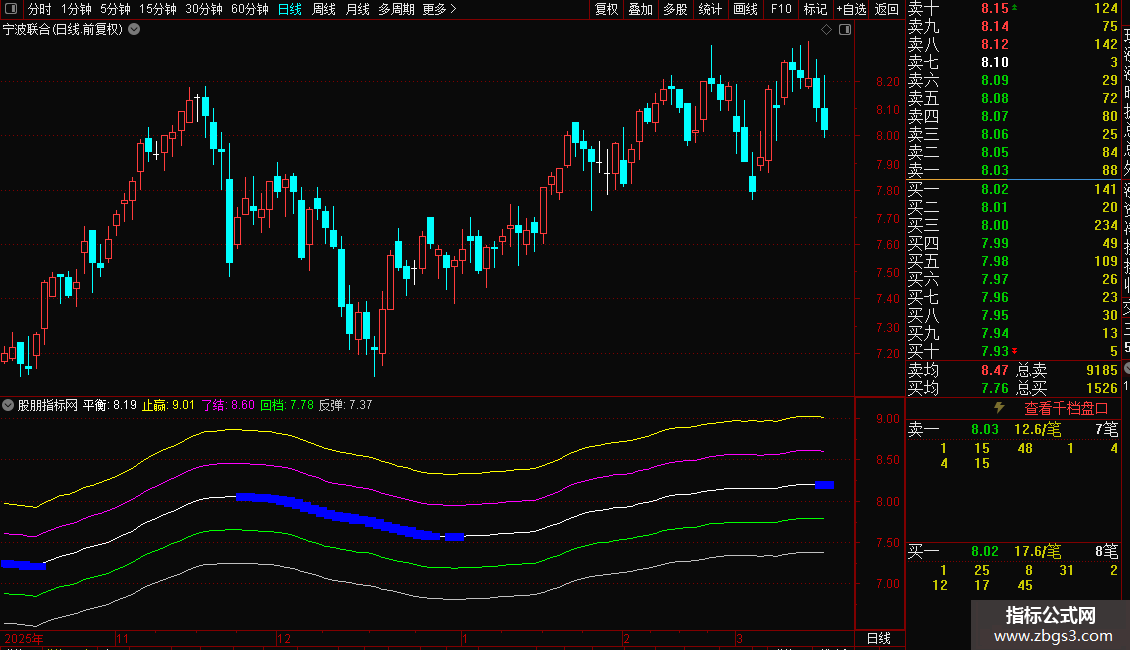Open F10 company info
Screen dimensions: 1130x650
[x=780, y=9]
